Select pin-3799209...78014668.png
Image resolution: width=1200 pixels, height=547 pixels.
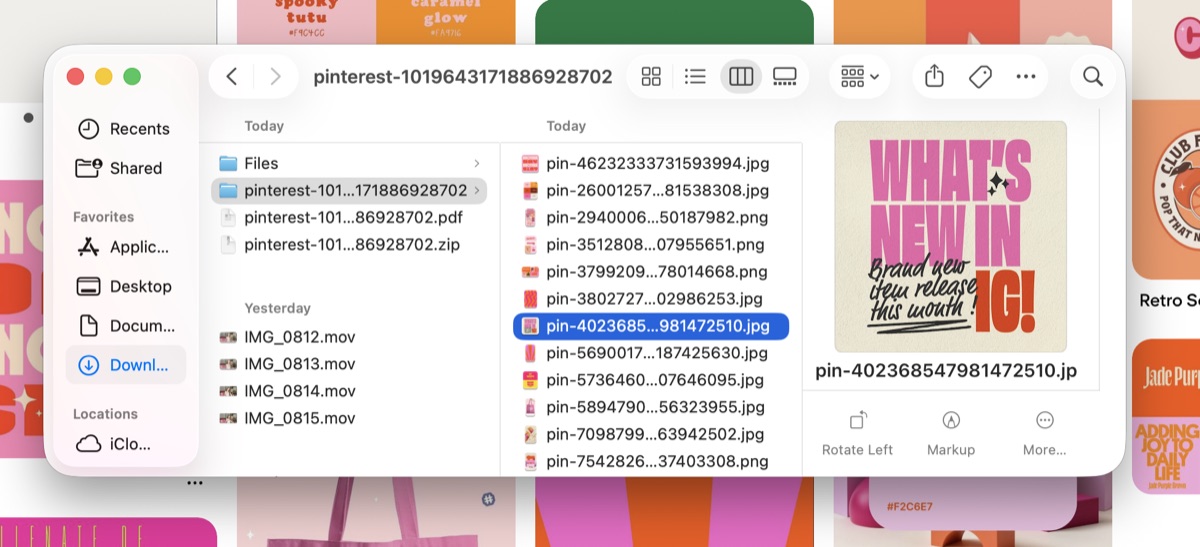coord(651,271)
